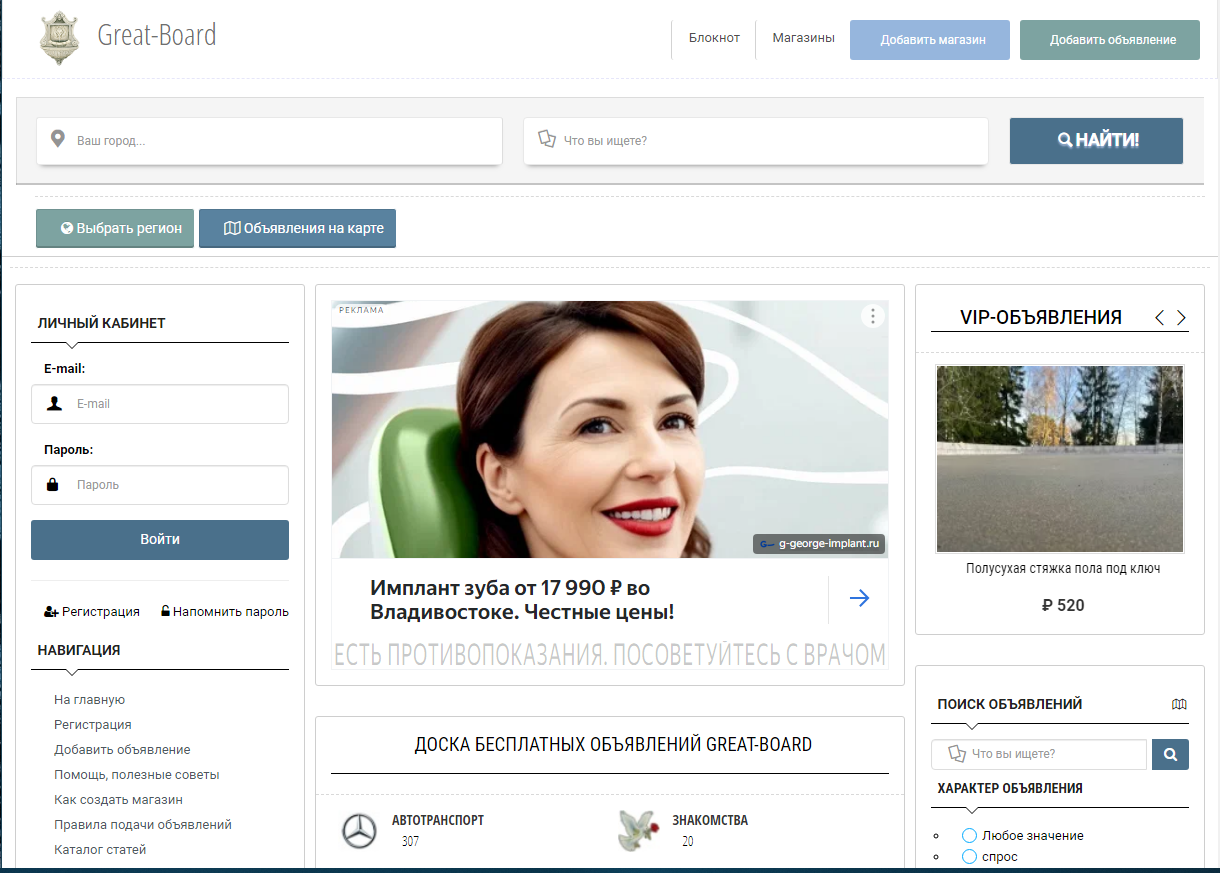
Task: Click the НАЙТИ! search button
Action: (1096, 141)
